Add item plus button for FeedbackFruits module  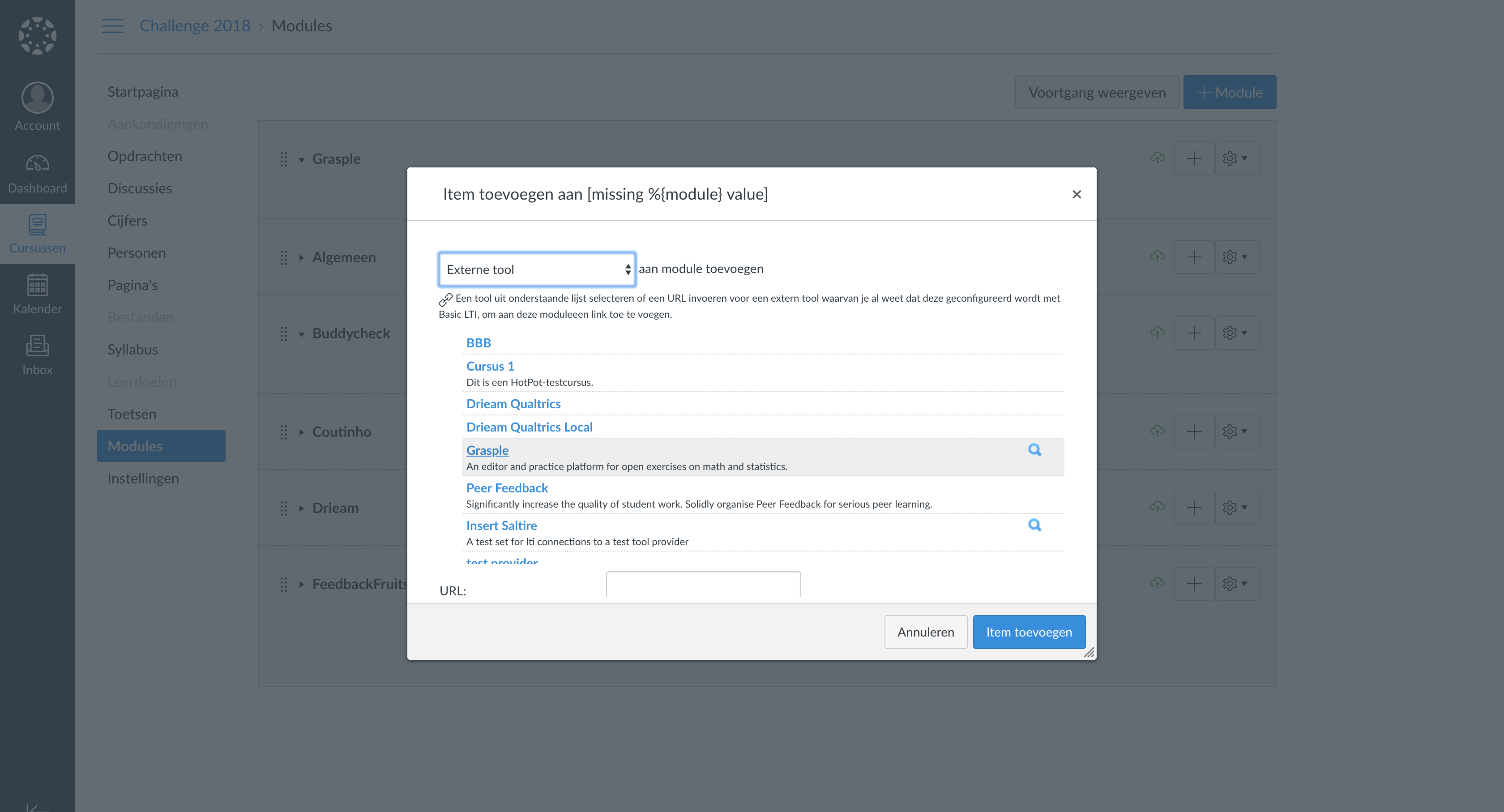click(1194, 583)
